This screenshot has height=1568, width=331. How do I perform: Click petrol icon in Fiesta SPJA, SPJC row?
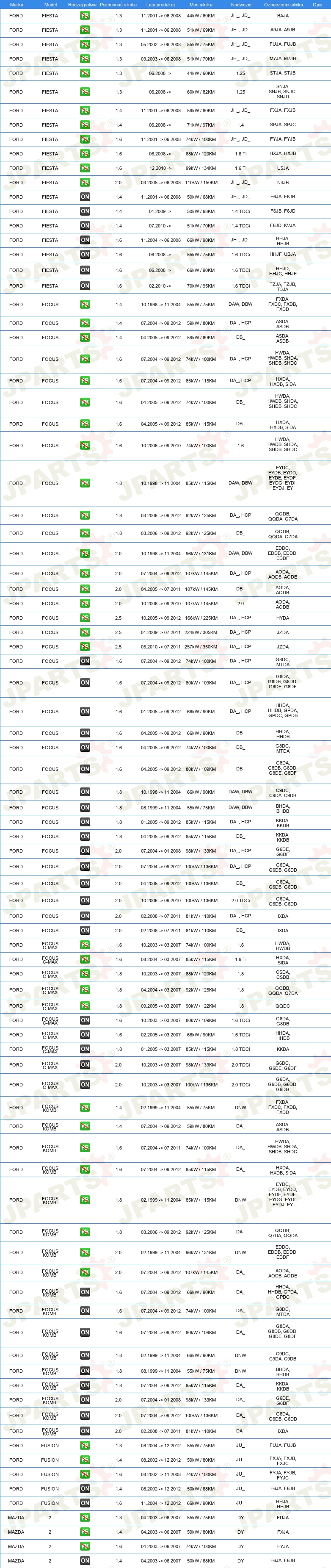pyautogui.click(x=85, y=125)
